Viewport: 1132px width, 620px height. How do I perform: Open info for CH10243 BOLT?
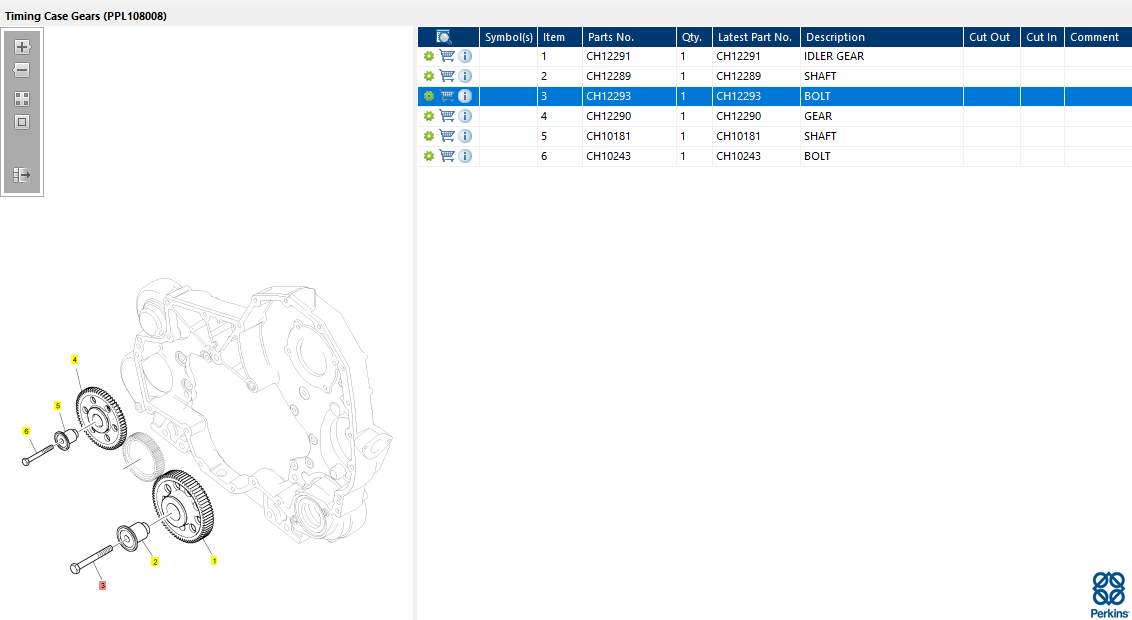coord(465,156)
